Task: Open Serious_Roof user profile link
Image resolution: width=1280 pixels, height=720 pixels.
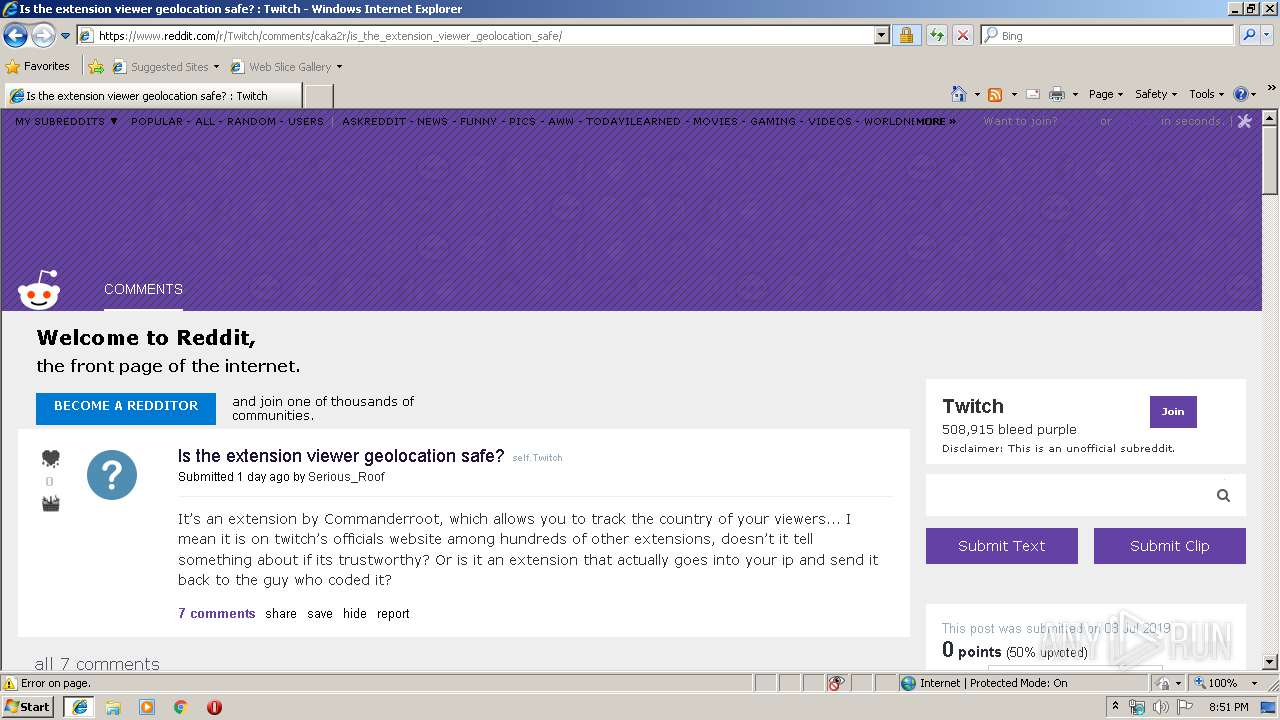Action: 346,477
